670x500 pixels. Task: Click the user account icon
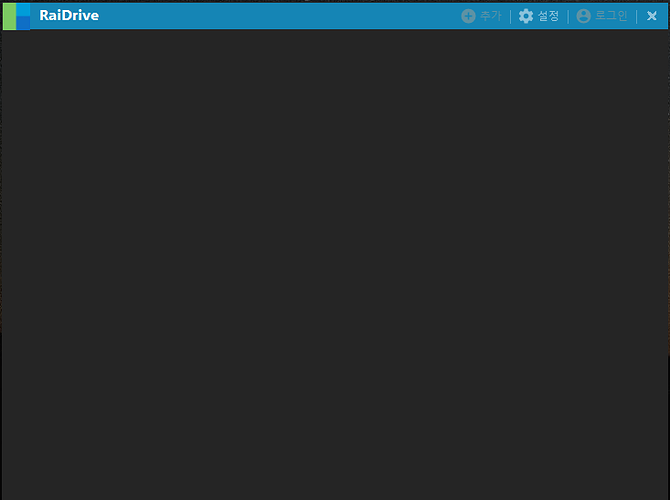pyautogui.click(x=584, y=16)
